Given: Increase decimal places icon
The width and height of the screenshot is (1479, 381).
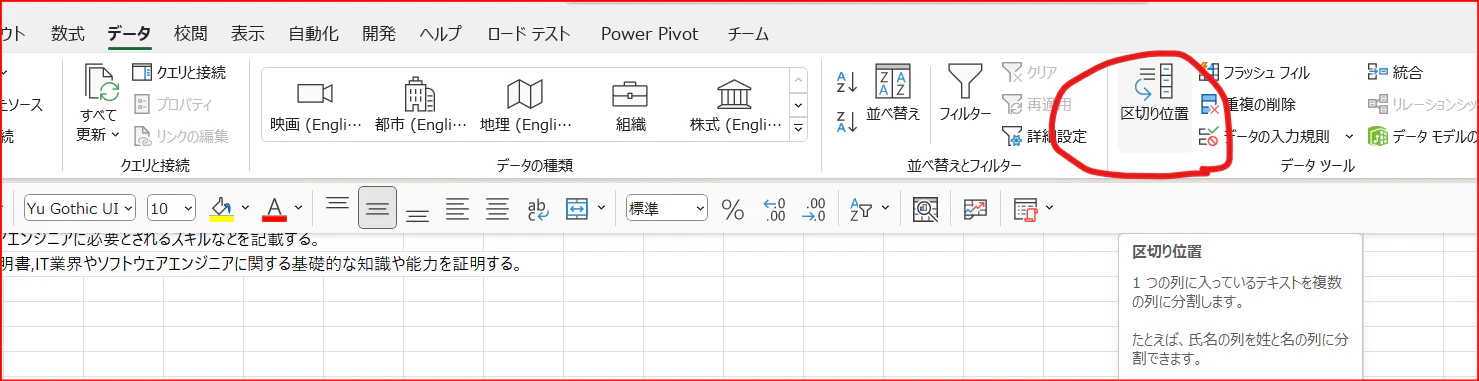Looking at the screenshot, I should 774,208.
